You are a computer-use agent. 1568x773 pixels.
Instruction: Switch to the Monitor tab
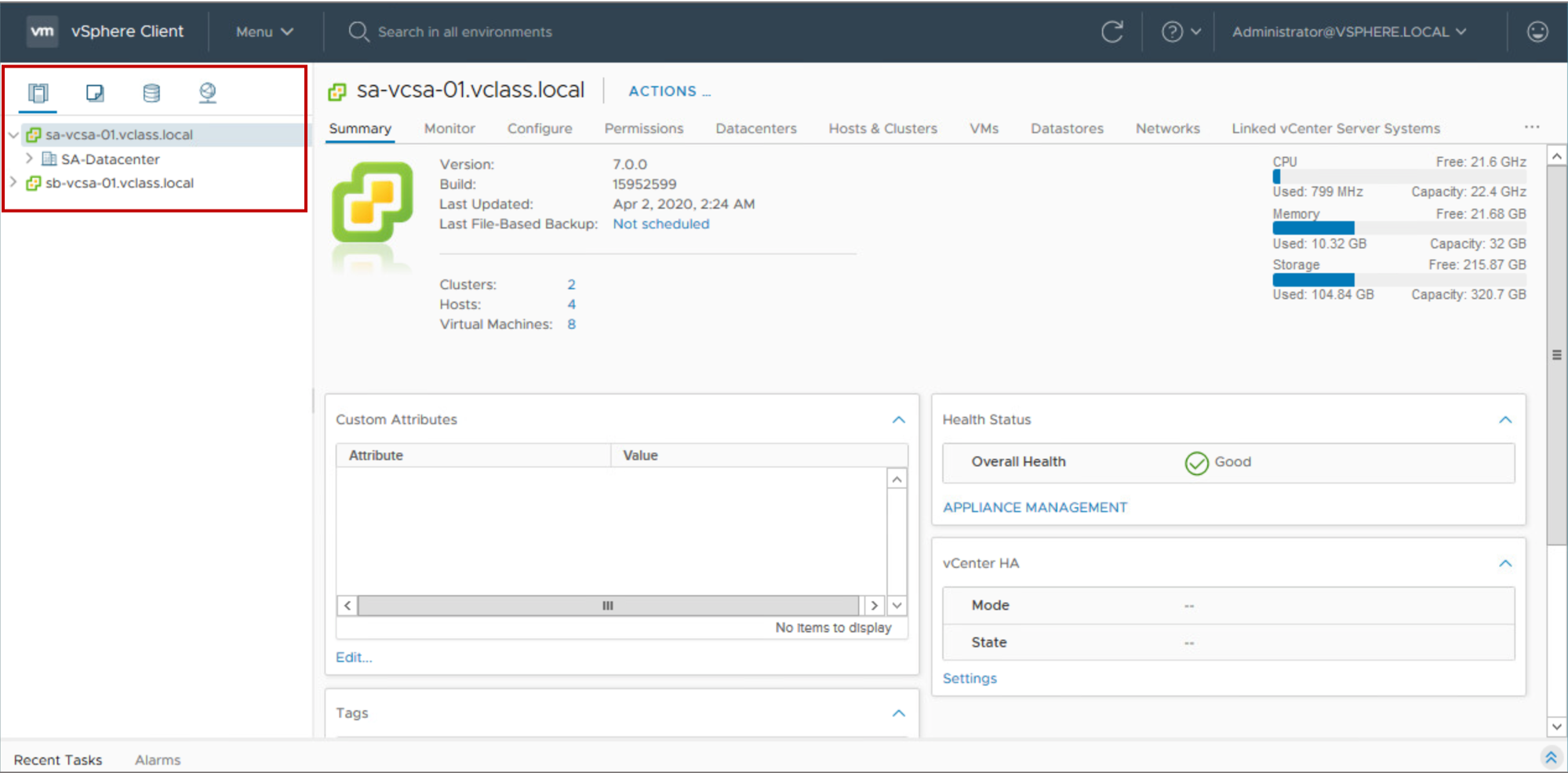tap(449, 129)
